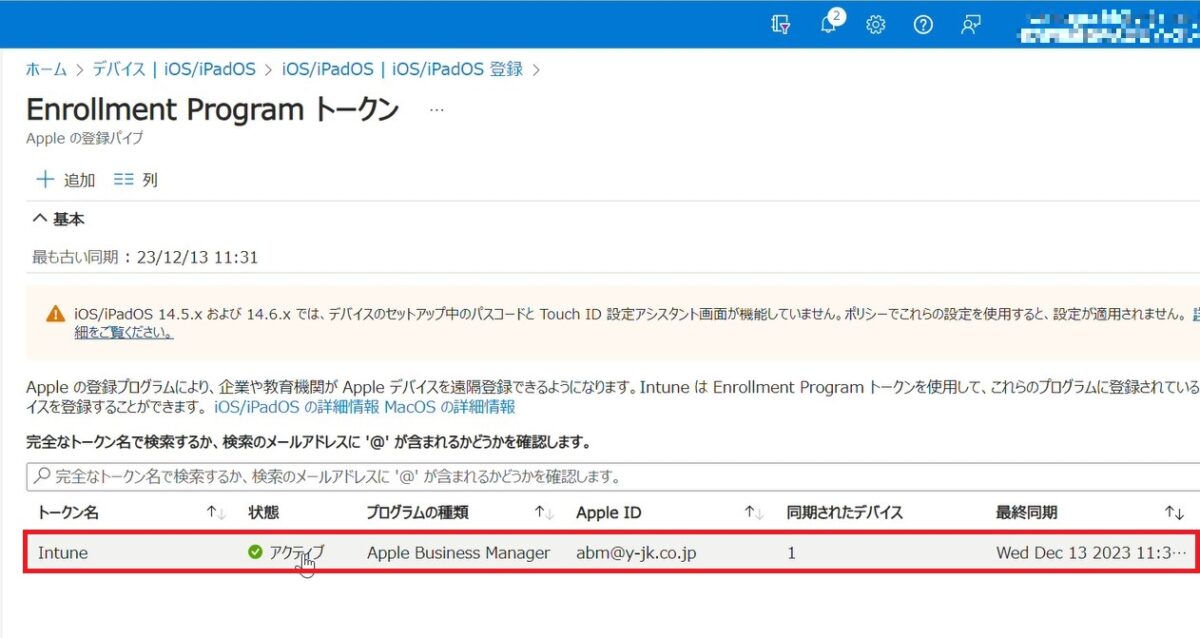Open portal settings via the gear icon
The width and height of the screenshot is (1200, 638).
coord(875,25)
